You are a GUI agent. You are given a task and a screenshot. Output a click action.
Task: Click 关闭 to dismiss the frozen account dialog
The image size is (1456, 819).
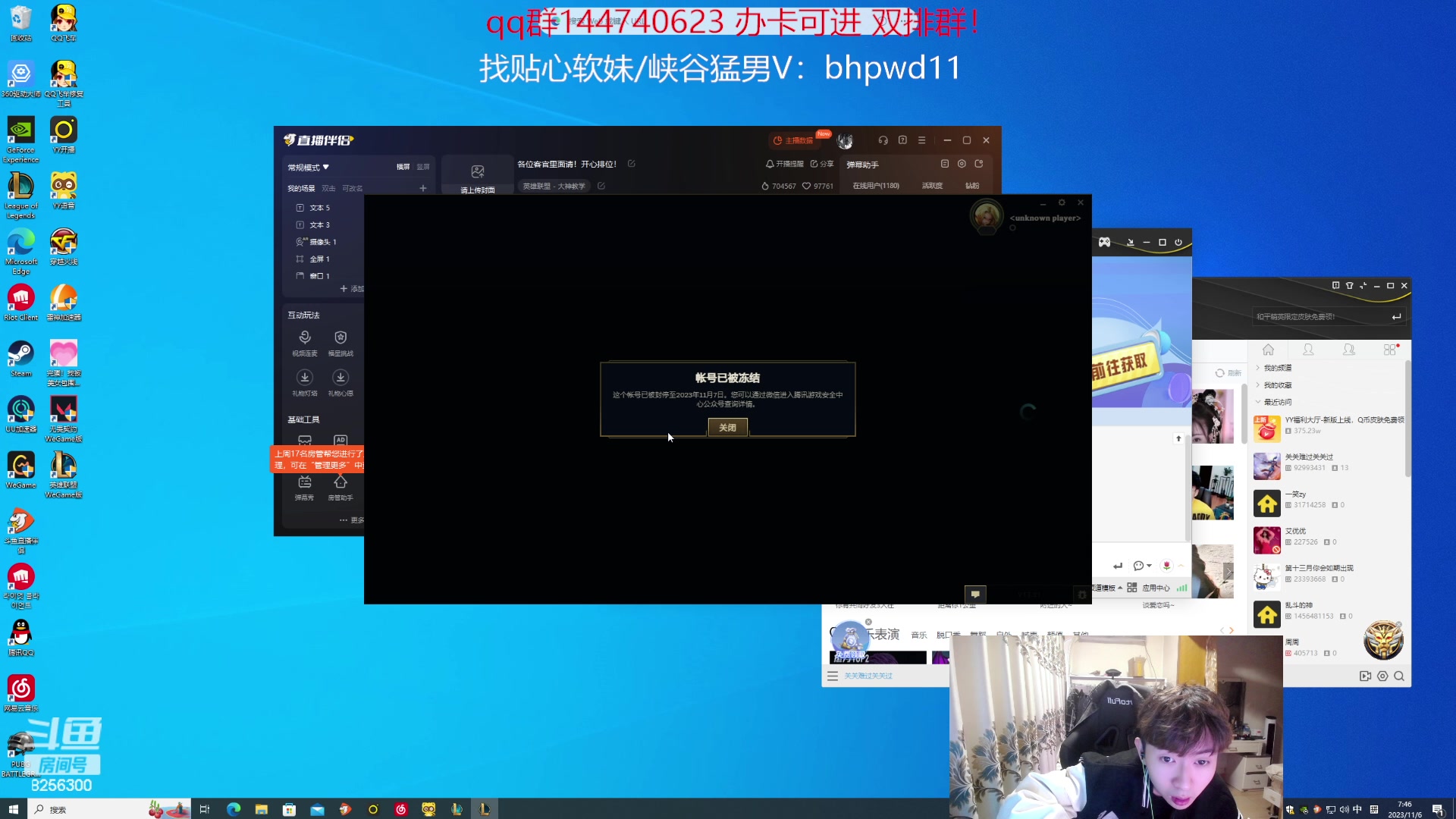[x=726, y=427]
